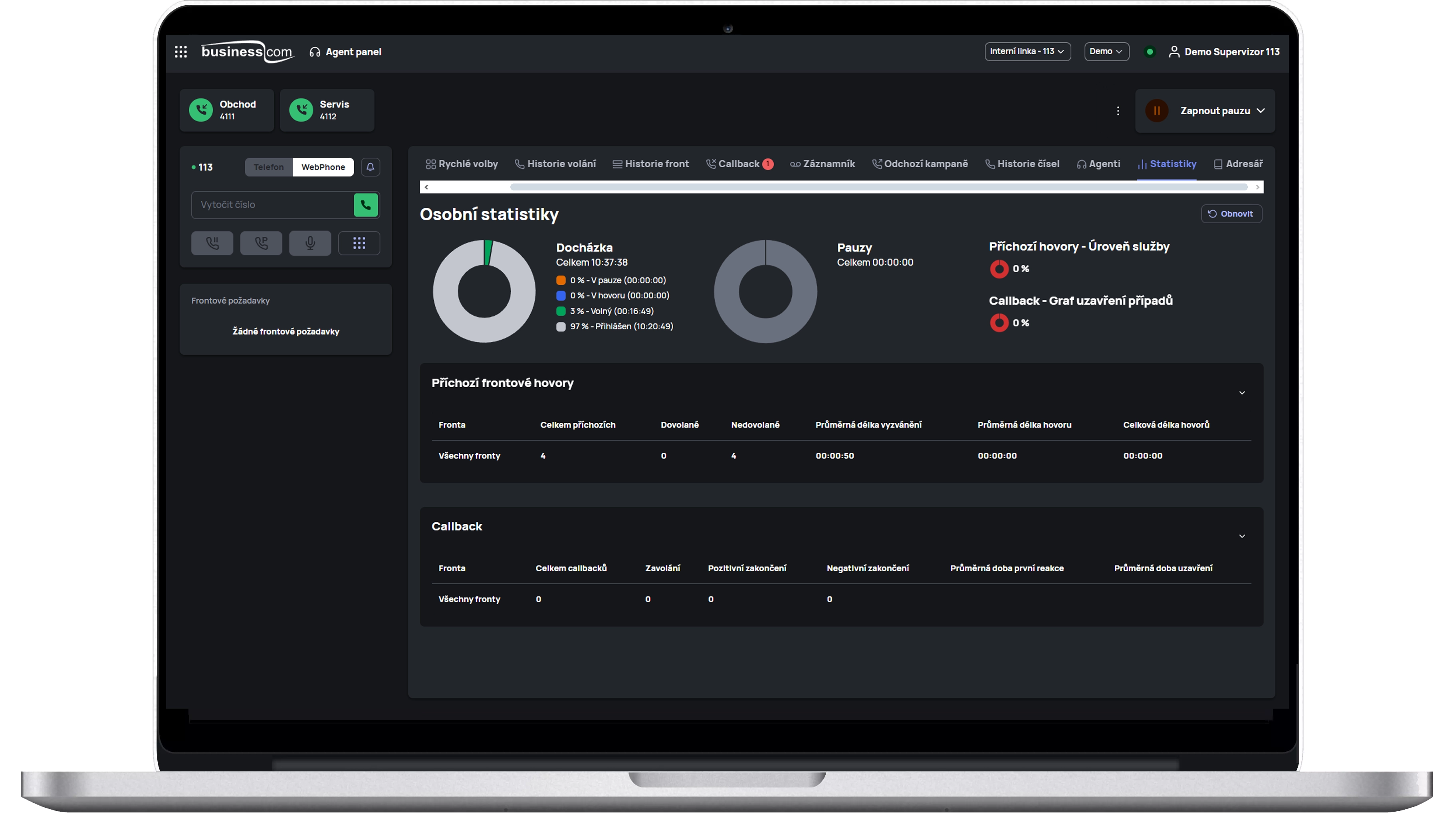
Task: Expand the Zapnout pauzu dropdown
Action: tap(1260, 111)
